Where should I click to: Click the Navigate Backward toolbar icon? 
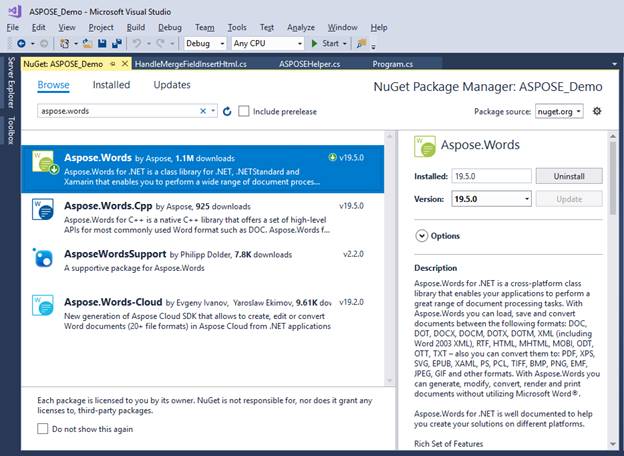pos(21,43)
